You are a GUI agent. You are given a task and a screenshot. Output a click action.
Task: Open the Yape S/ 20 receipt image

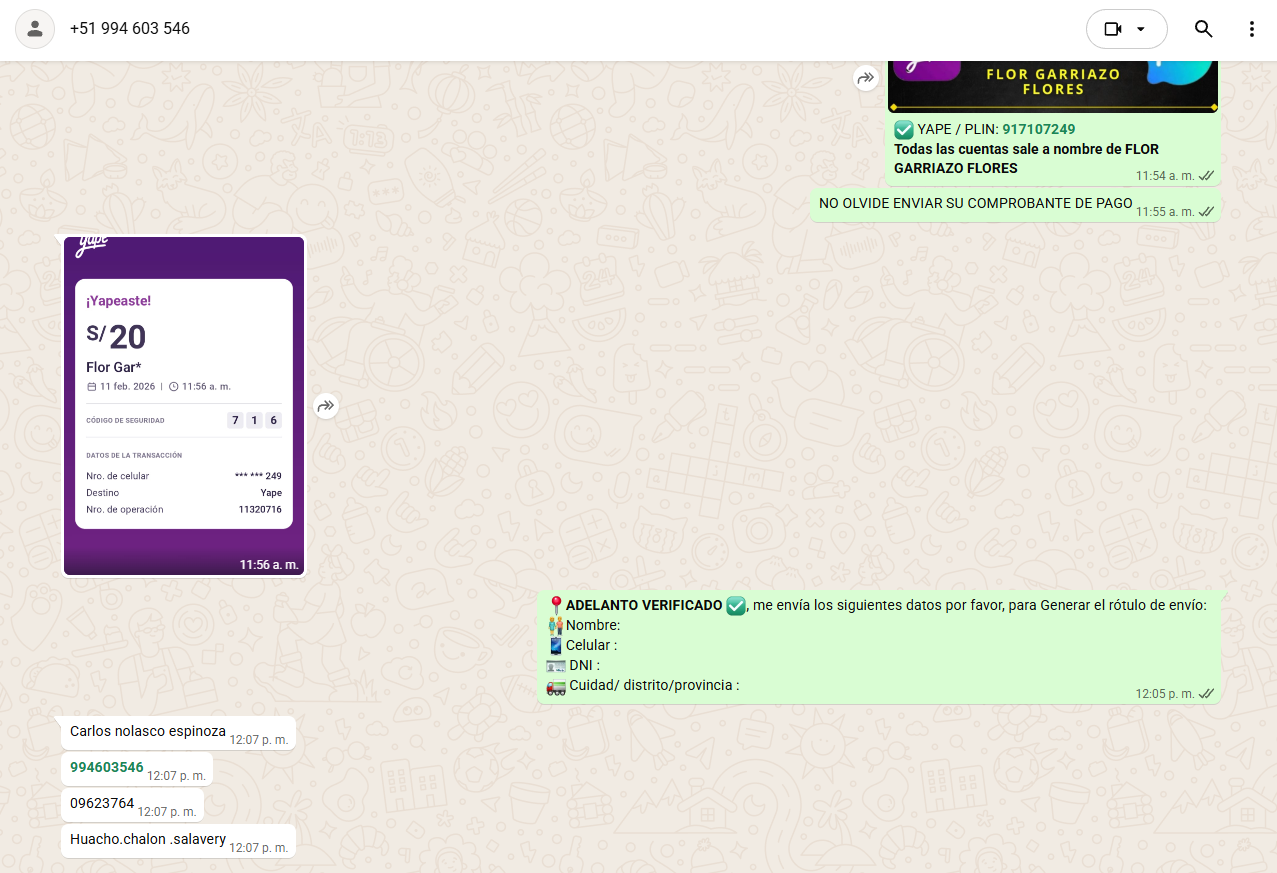(x=184, y=405)
